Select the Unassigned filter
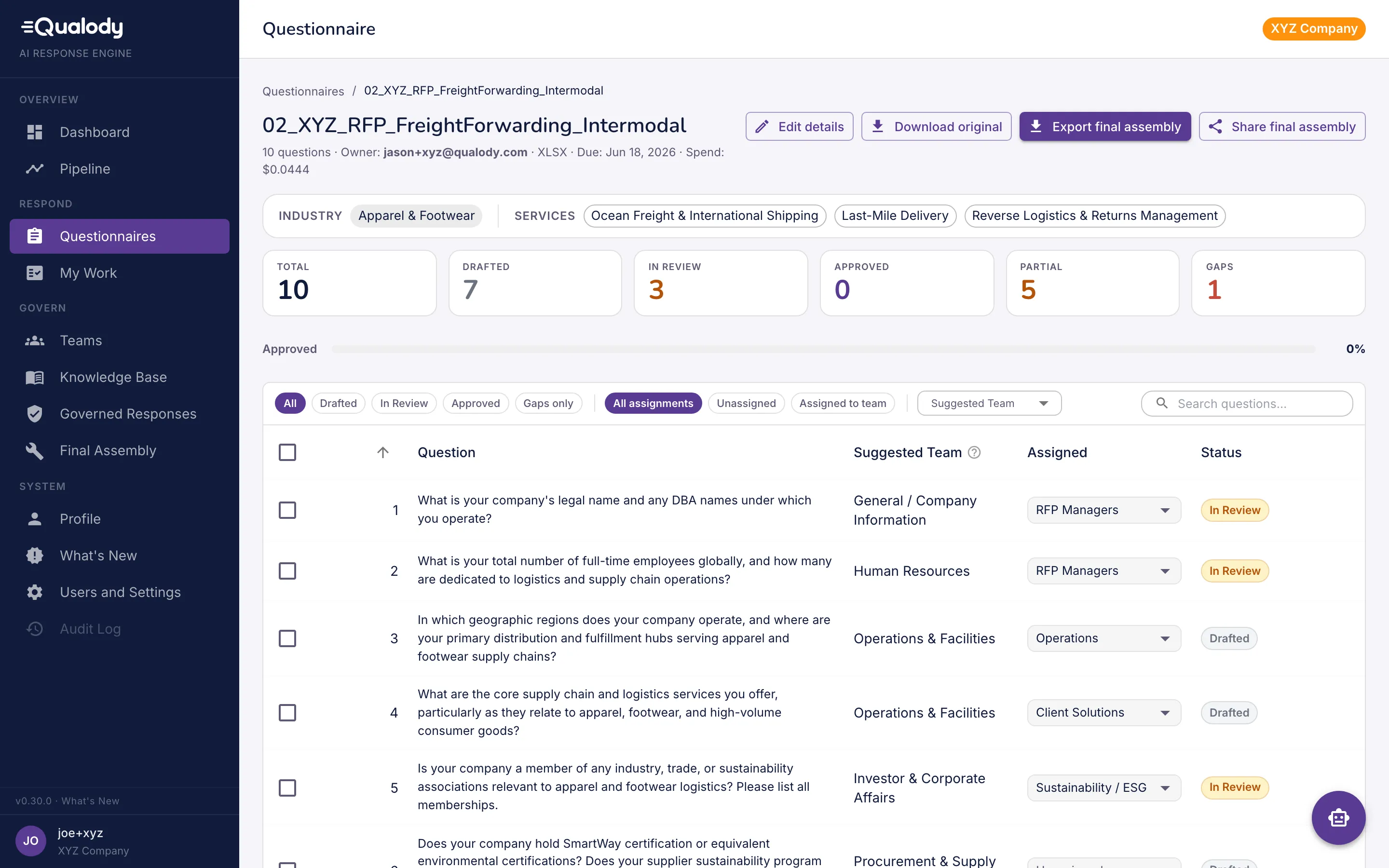 (746, 404)
